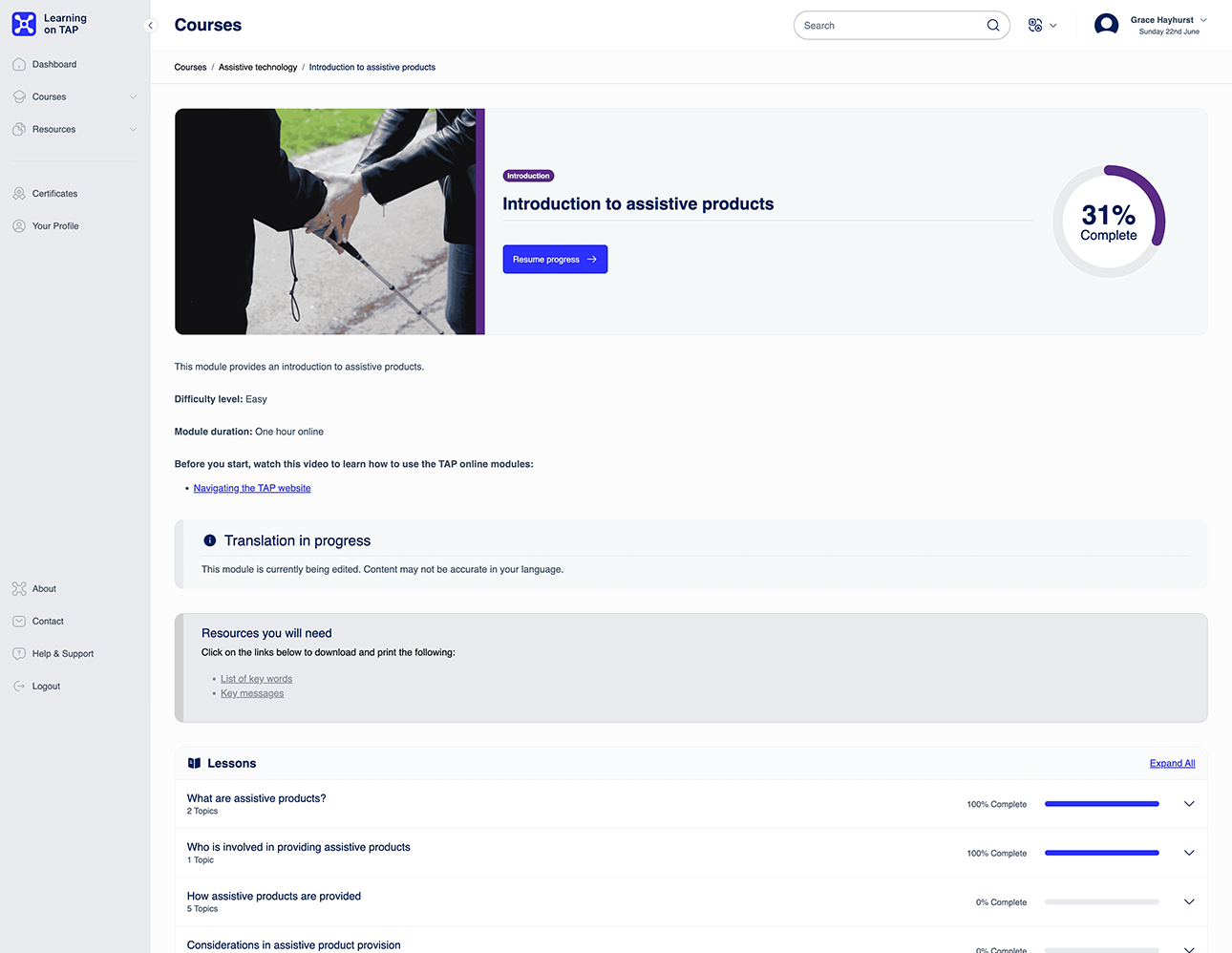Click 'How assistive products are provided' lesson title
Viewport: 1232px width, 953px height.
pyautogui.click(x=274, y=896)
